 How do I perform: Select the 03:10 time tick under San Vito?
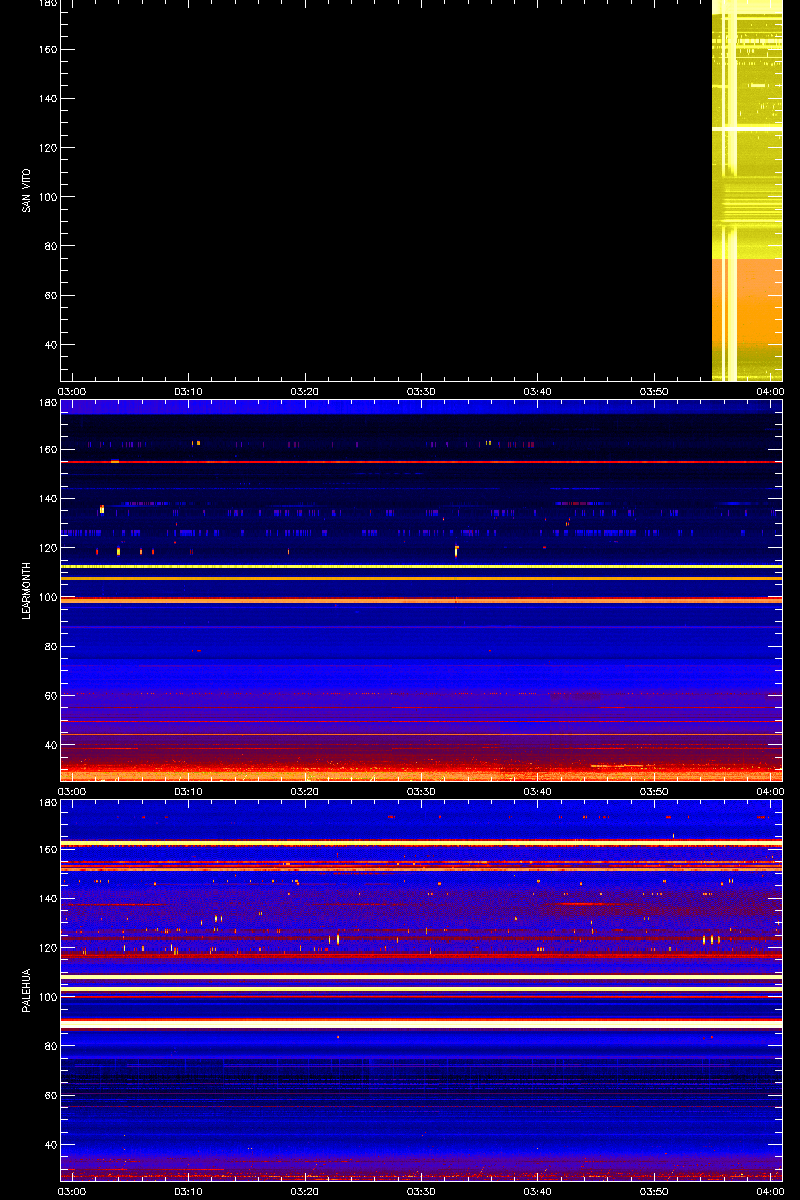coord(189,391)
